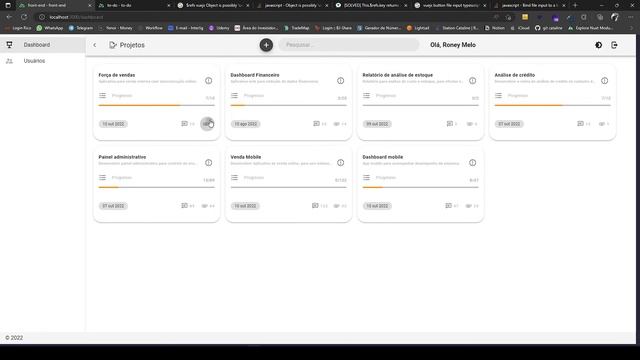Switch to the SOLVED browser tab
640x360 pixels.
click(x=371, y=5)
